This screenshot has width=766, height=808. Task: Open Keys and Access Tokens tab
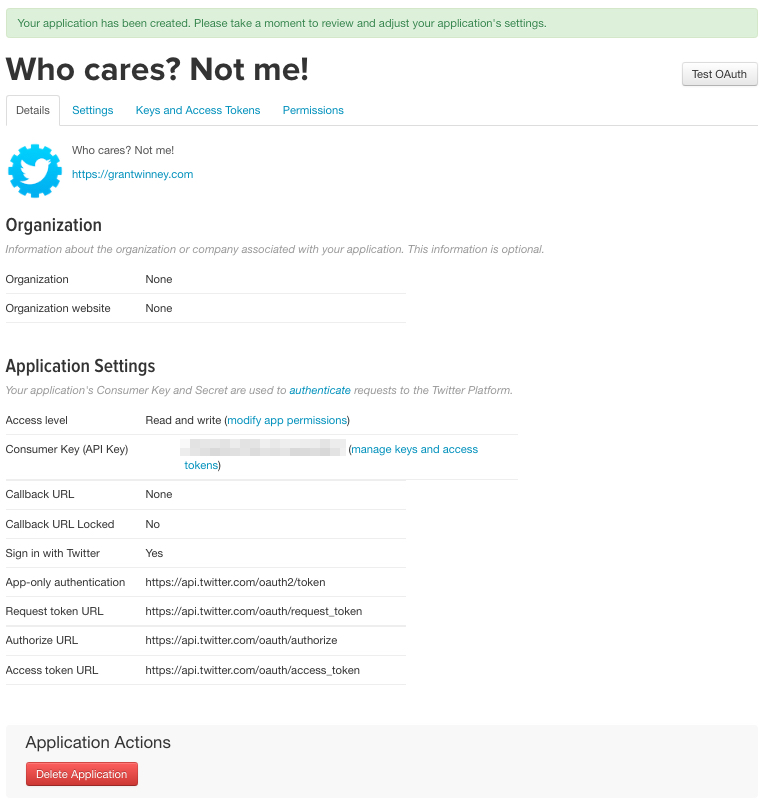[x=198, y=110]
